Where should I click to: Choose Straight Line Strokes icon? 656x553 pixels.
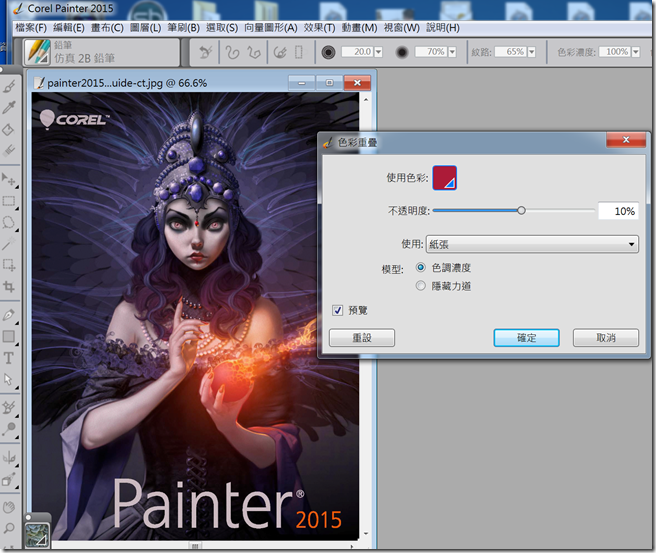coord(254,52)
